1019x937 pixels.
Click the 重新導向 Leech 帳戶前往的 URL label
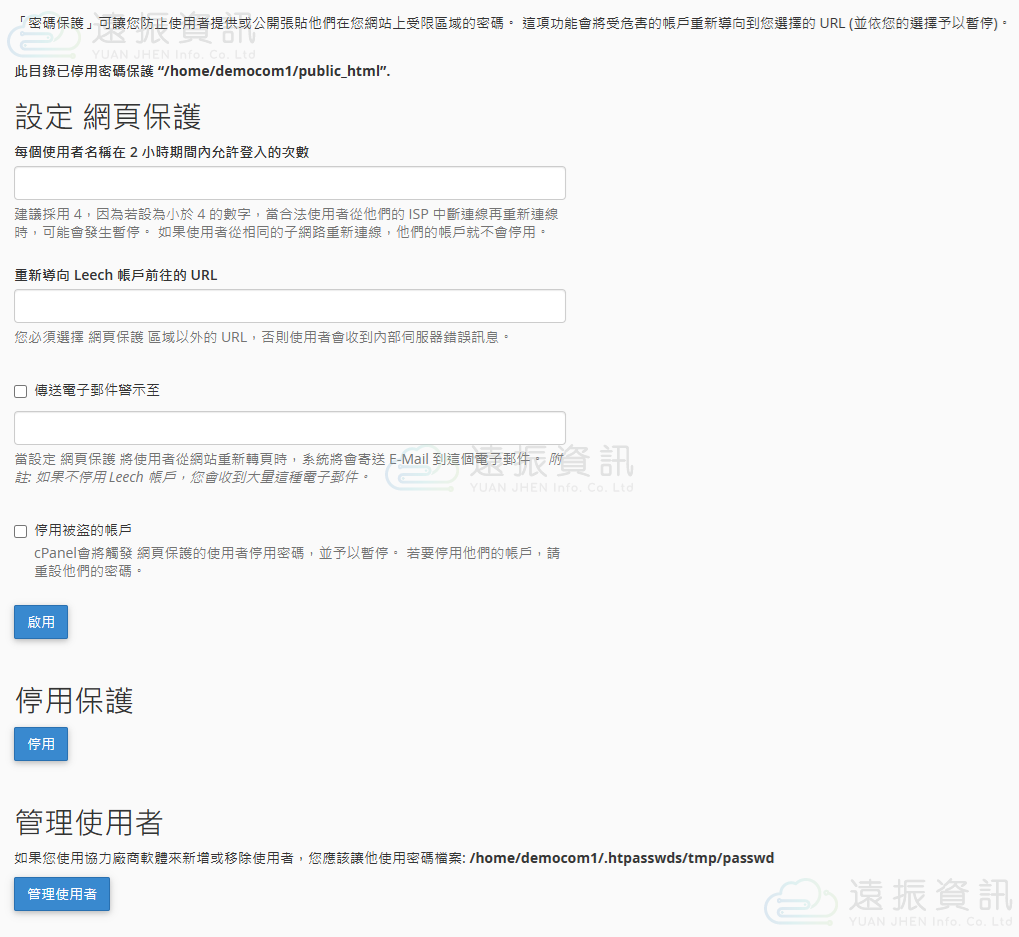(x=116, y=274)
